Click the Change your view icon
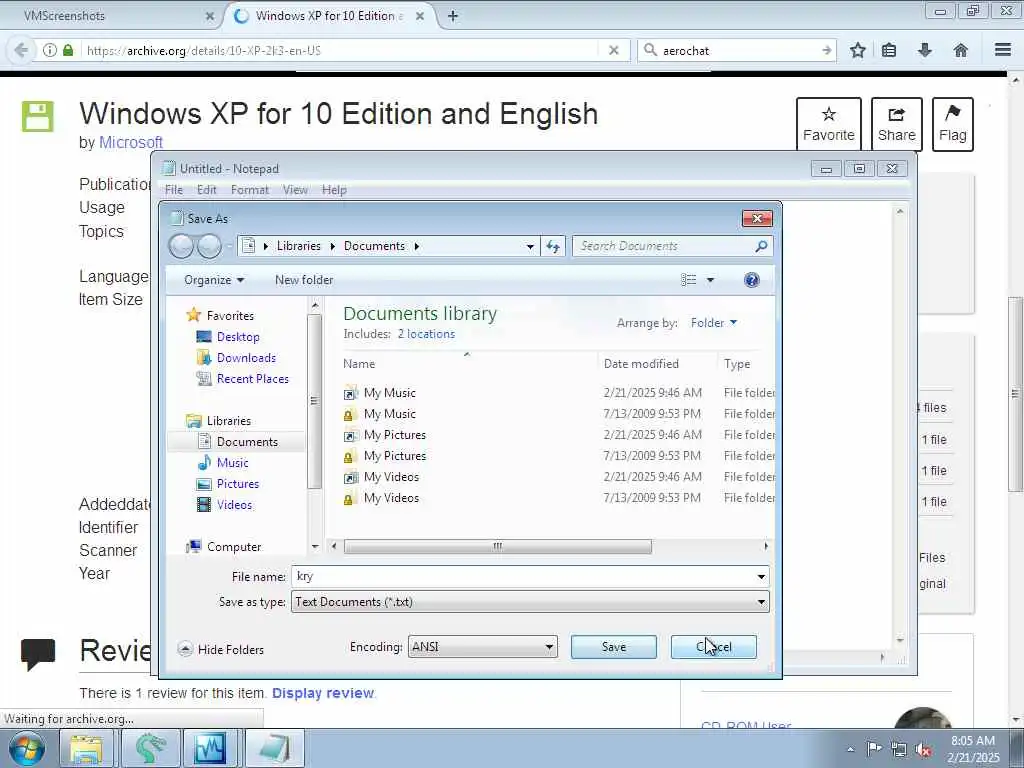Viewport: 1024px width, 768px height. click(688, 280)
